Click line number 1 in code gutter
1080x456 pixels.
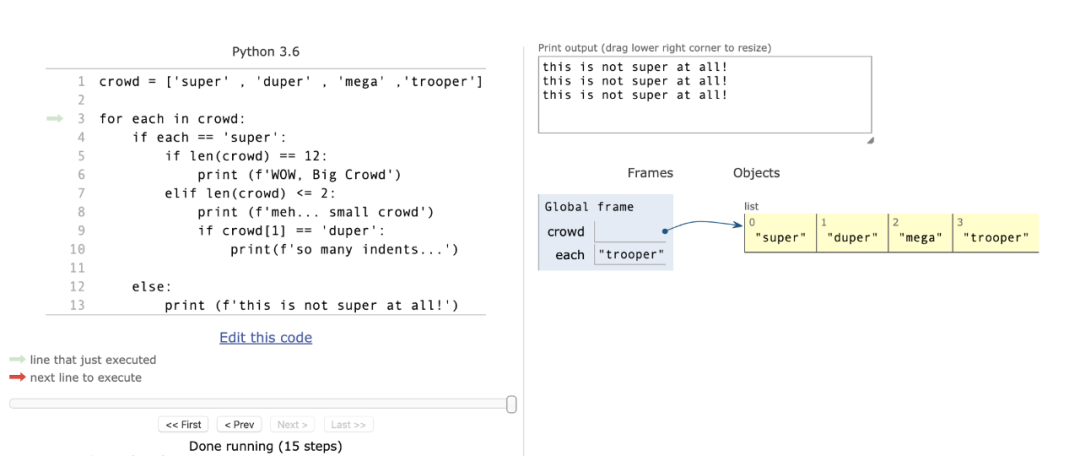click(80, 81)
